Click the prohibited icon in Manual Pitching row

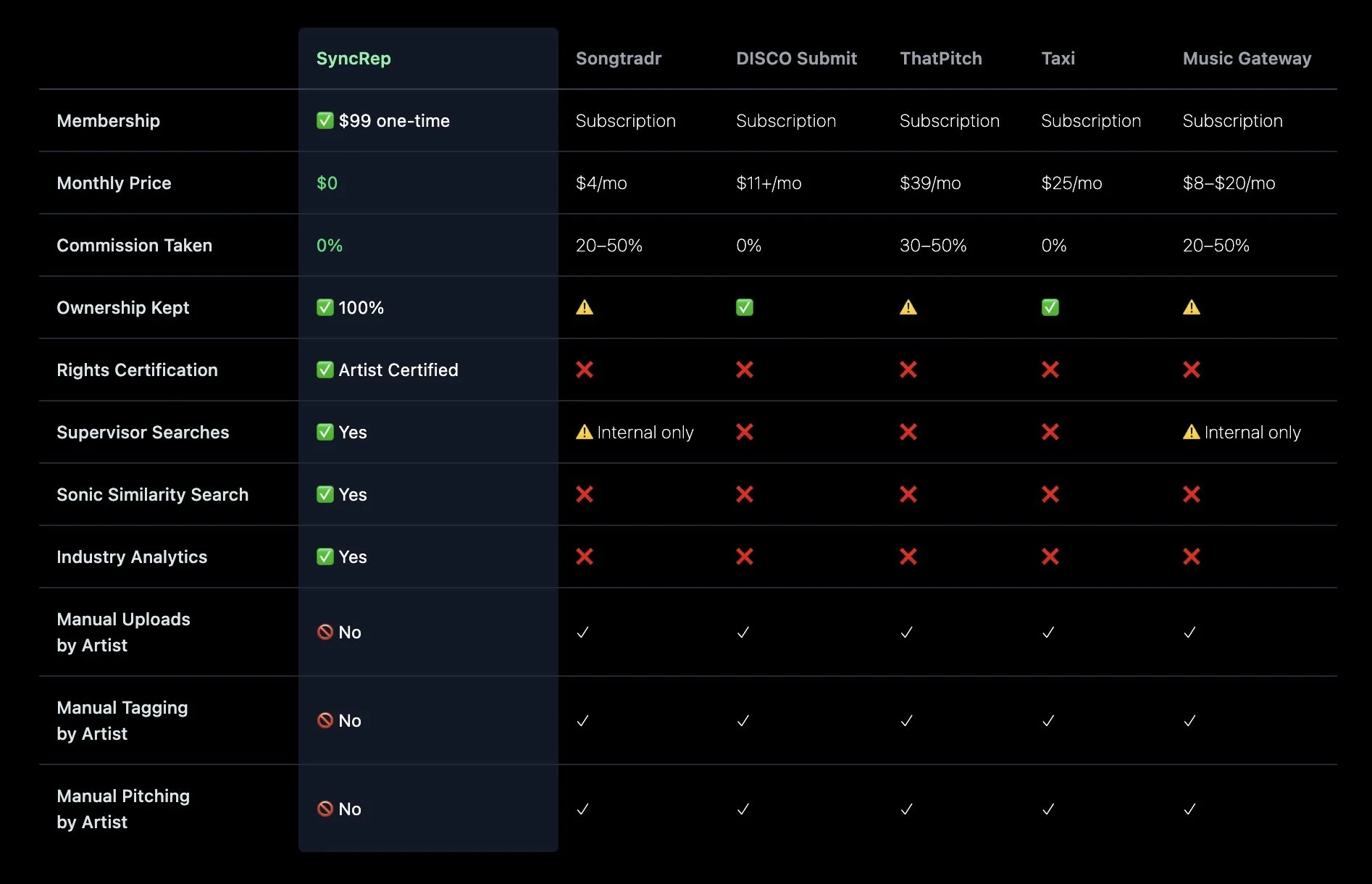325,809
